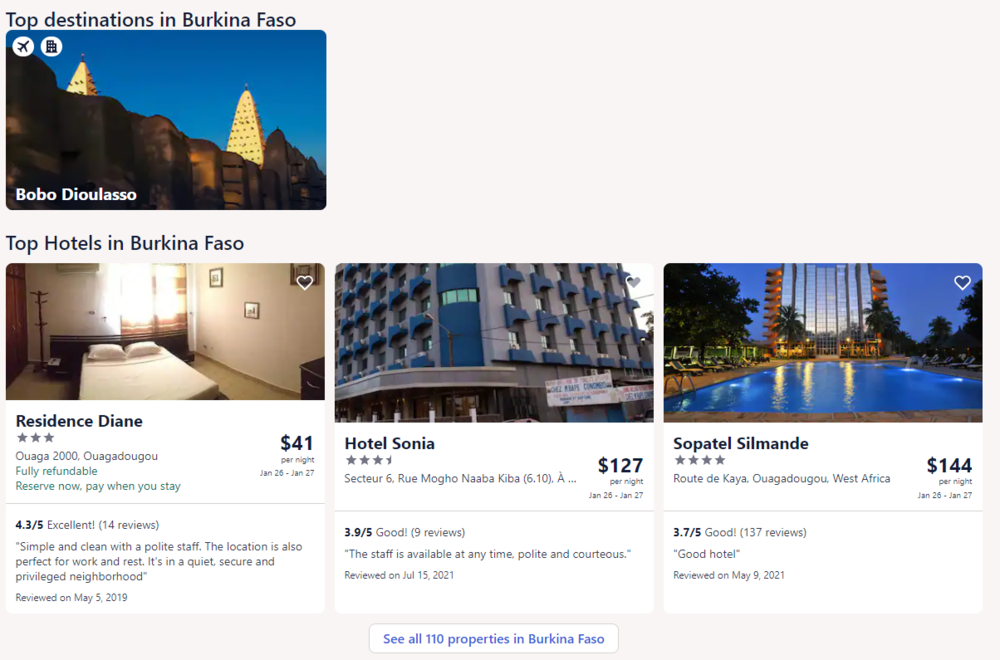Screen dimensions: 1000x660
Task: Favorite Hotel Sonia using the heart
Action: point(633,283)
